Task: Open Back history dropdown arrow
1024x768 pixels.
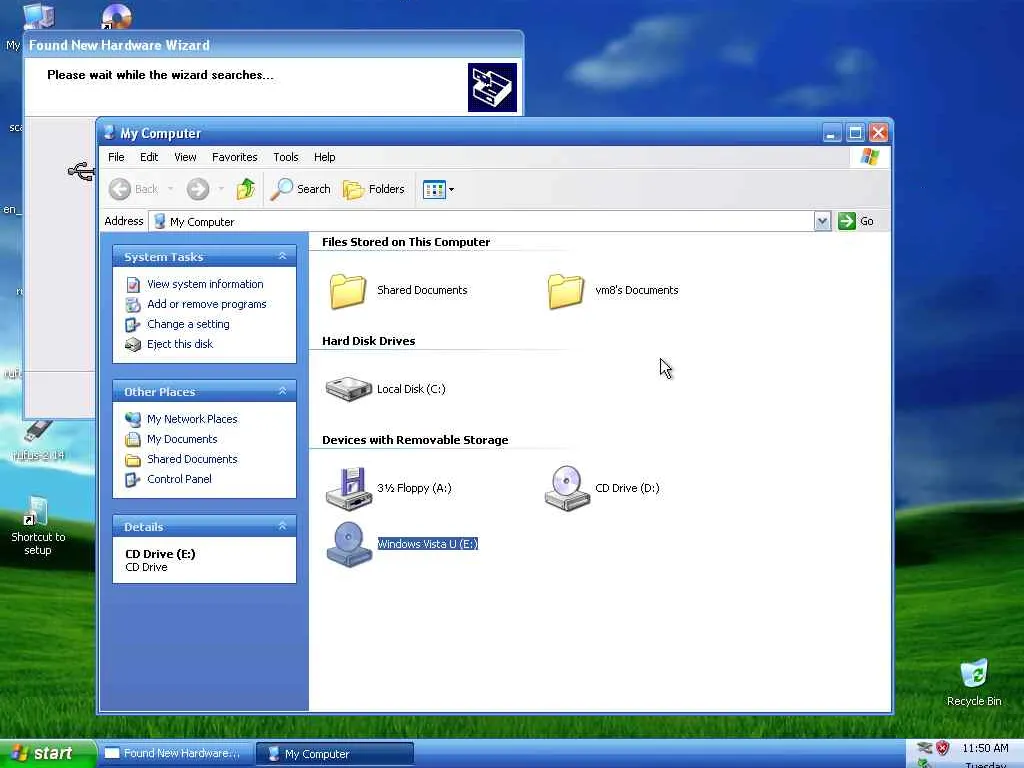Action: pyautogui.click(x=170, y=189)
